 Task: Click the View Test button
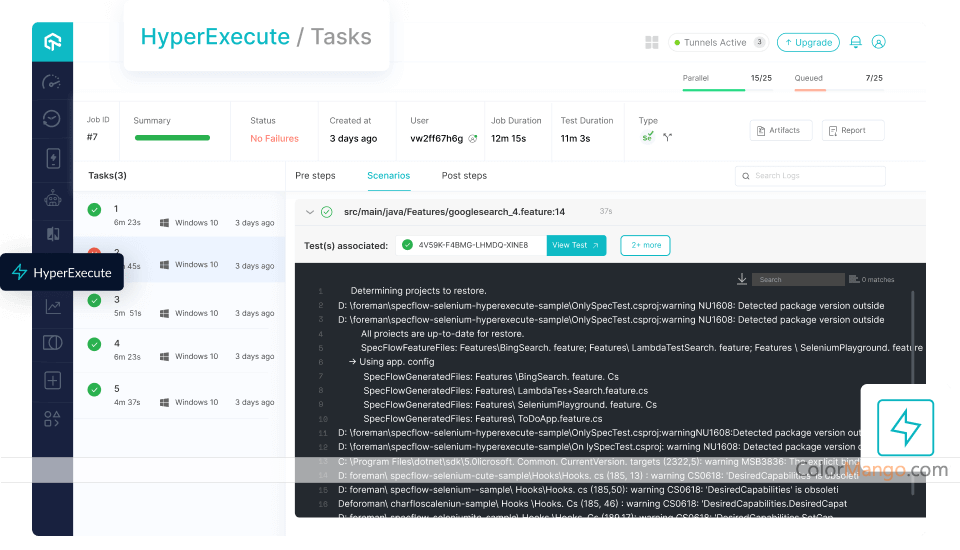(576, 245)
